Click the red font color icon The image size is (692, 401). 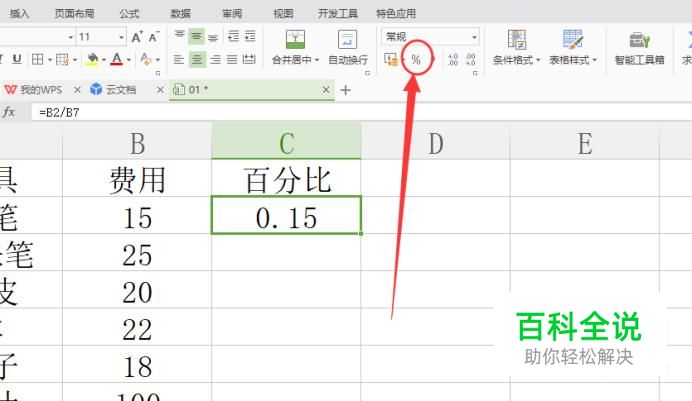(117, 59)
